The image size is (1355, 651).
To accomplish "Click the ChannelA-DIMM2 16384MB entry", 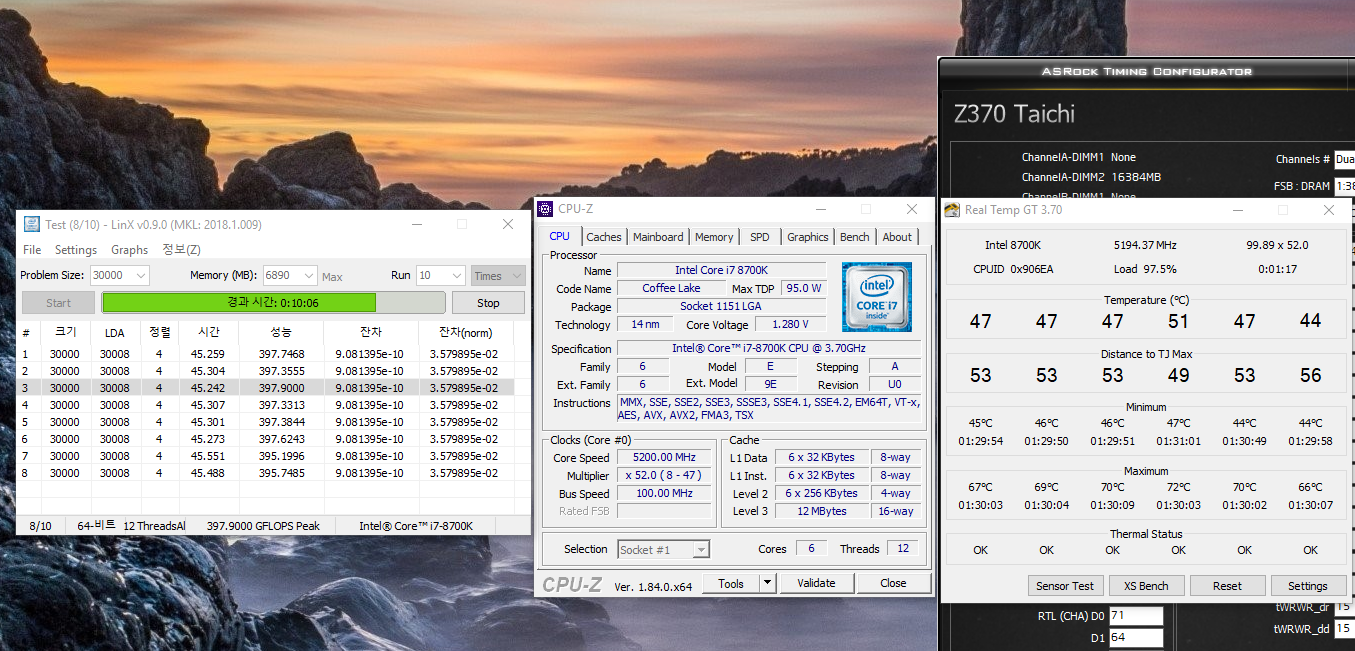I will pyautogui.click(x=1091, y=177).
